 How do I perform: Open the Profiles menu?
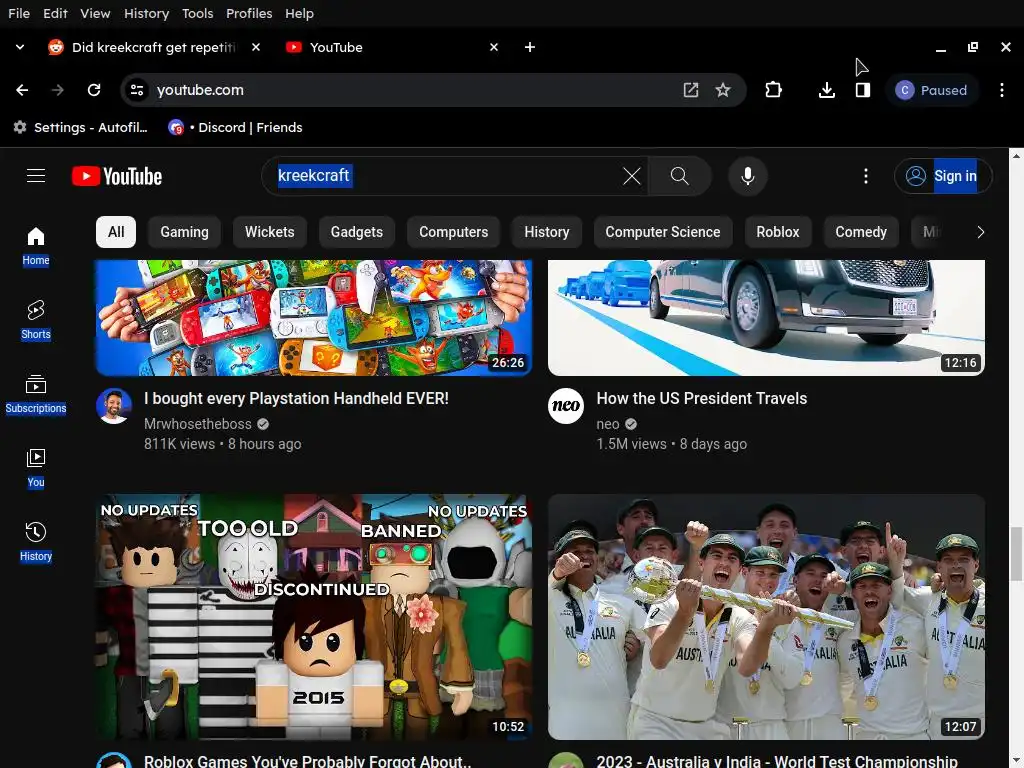tap(249, 13)
